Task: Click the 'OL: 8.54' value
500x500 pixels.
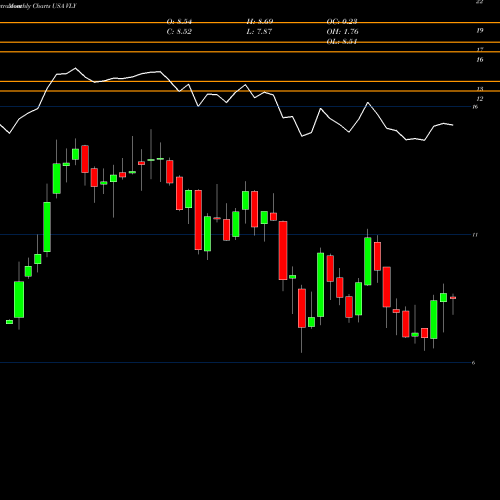Action: pyautogui.click(x=342, y=42)
